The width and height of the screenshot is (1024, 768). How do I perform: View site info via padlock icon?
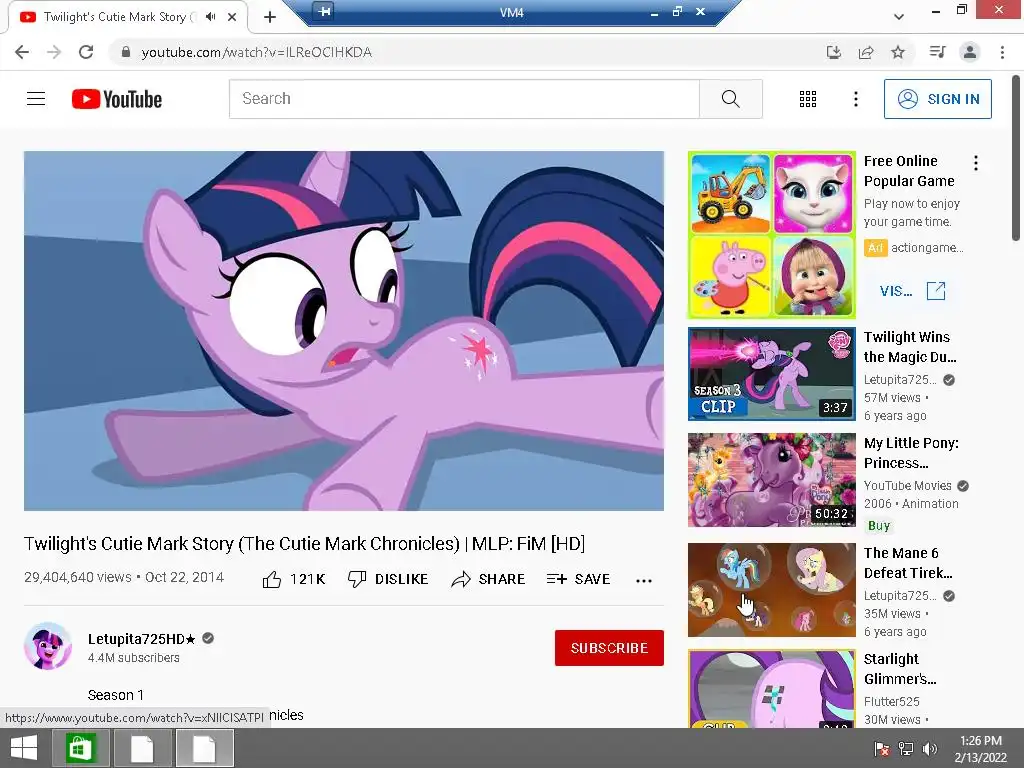pyautogui.click(x=126, y=52)
